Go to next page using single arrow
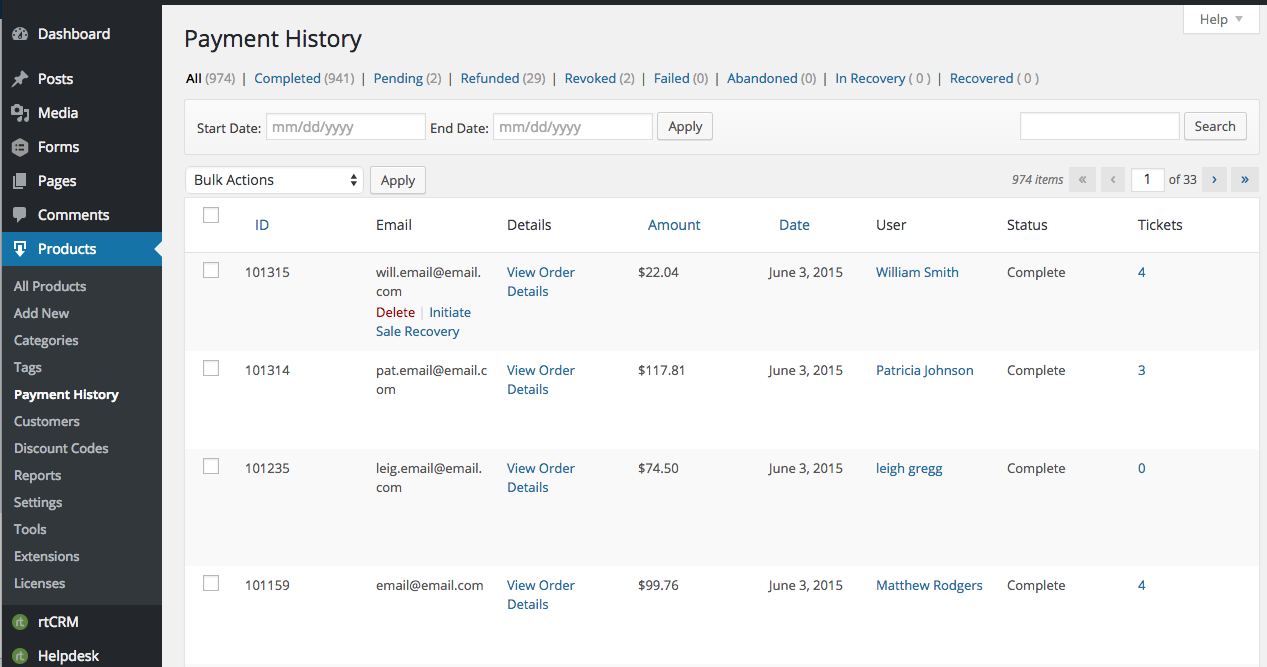This screenshot has height=667, width=1267. pyautogui.click(x=1214, y=180)
